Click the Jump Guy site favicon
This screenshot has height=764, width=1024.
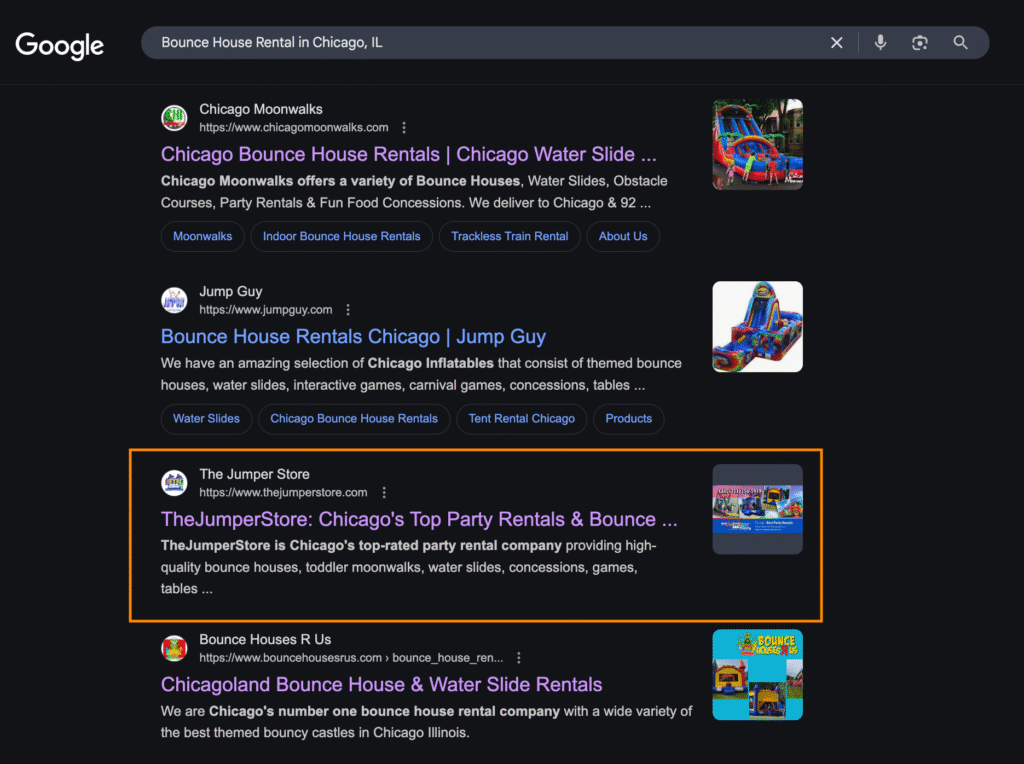pos(174,300)
